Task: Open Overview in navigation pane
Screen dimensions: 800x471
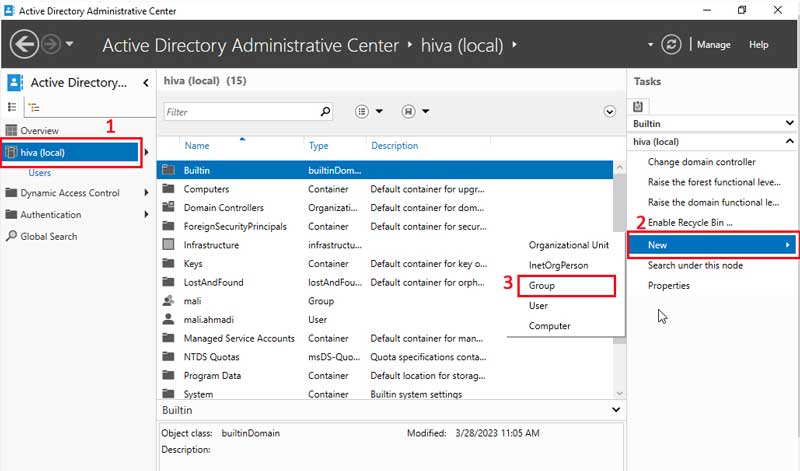Action: pyautogui.click(x=39, y=131)
